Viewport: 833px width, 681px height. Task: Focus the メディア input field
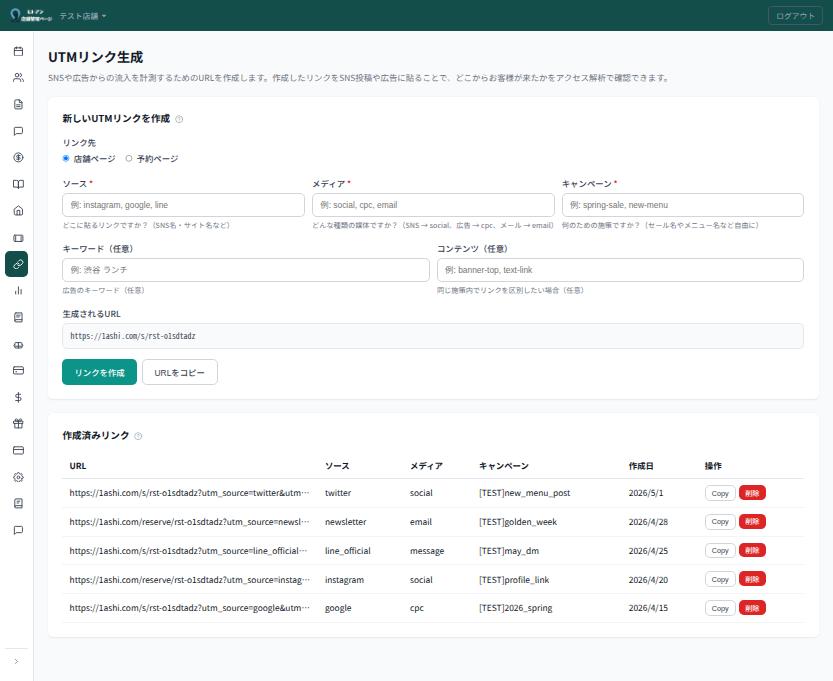point(433,205)
